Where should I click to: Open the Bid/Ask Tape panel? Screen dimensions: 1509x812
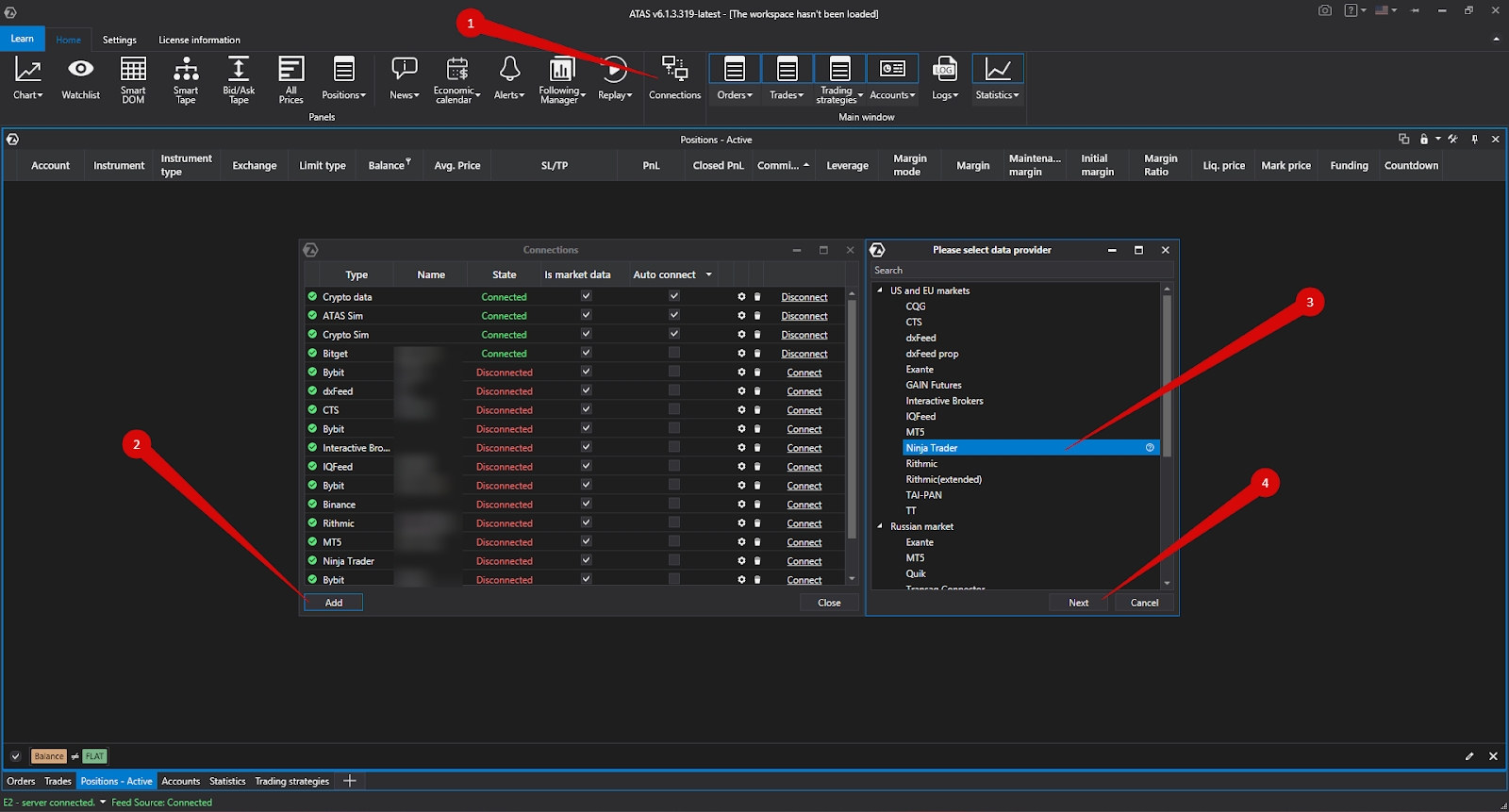coord(239,79)
